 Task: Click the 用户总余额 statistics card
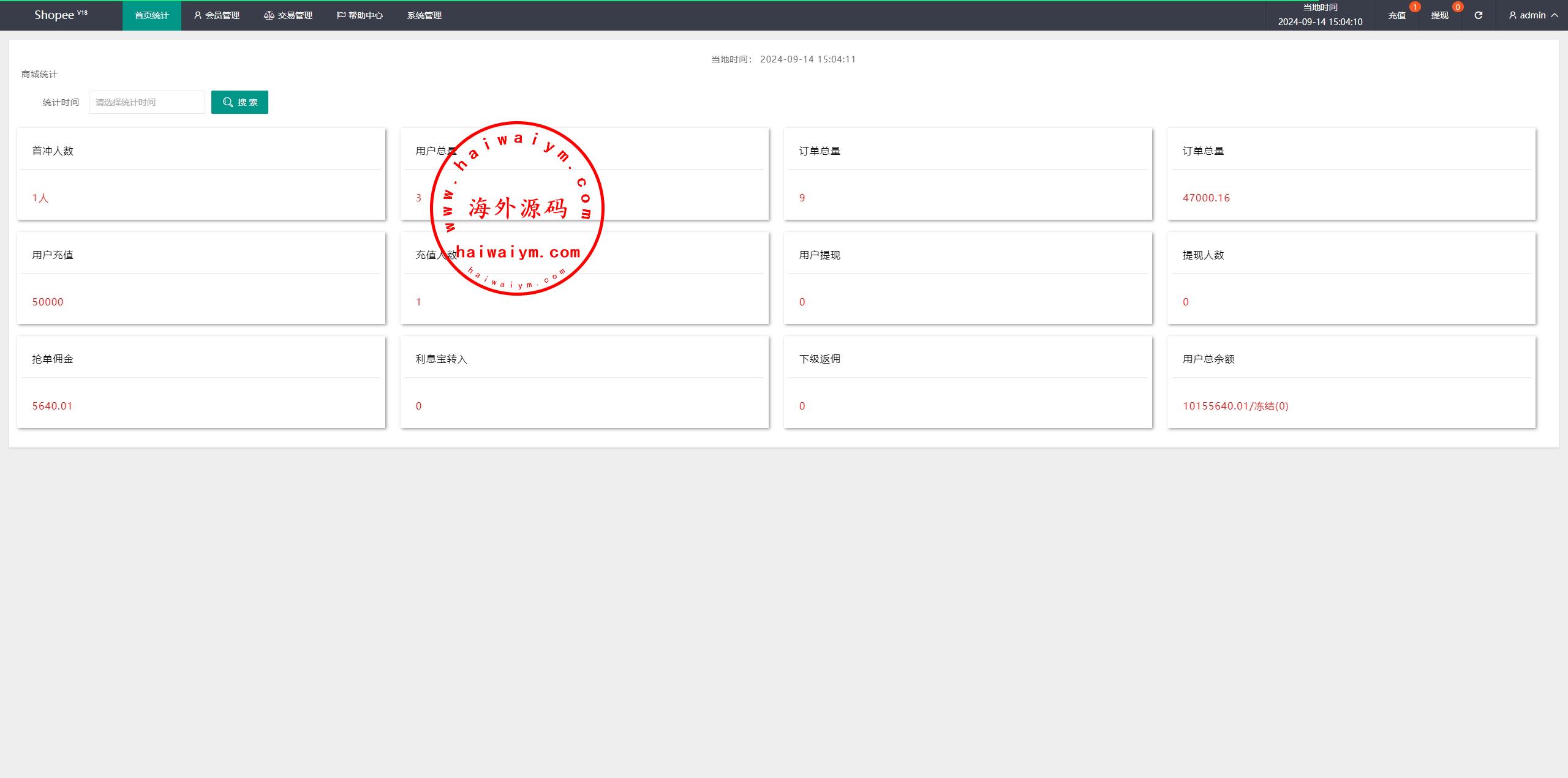pos(1351,382)
